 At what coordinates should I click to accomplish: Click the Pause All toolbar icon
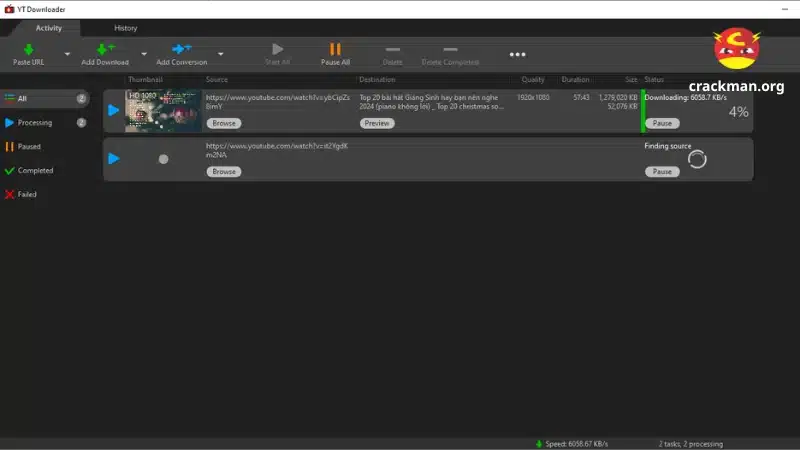point(335,49)
